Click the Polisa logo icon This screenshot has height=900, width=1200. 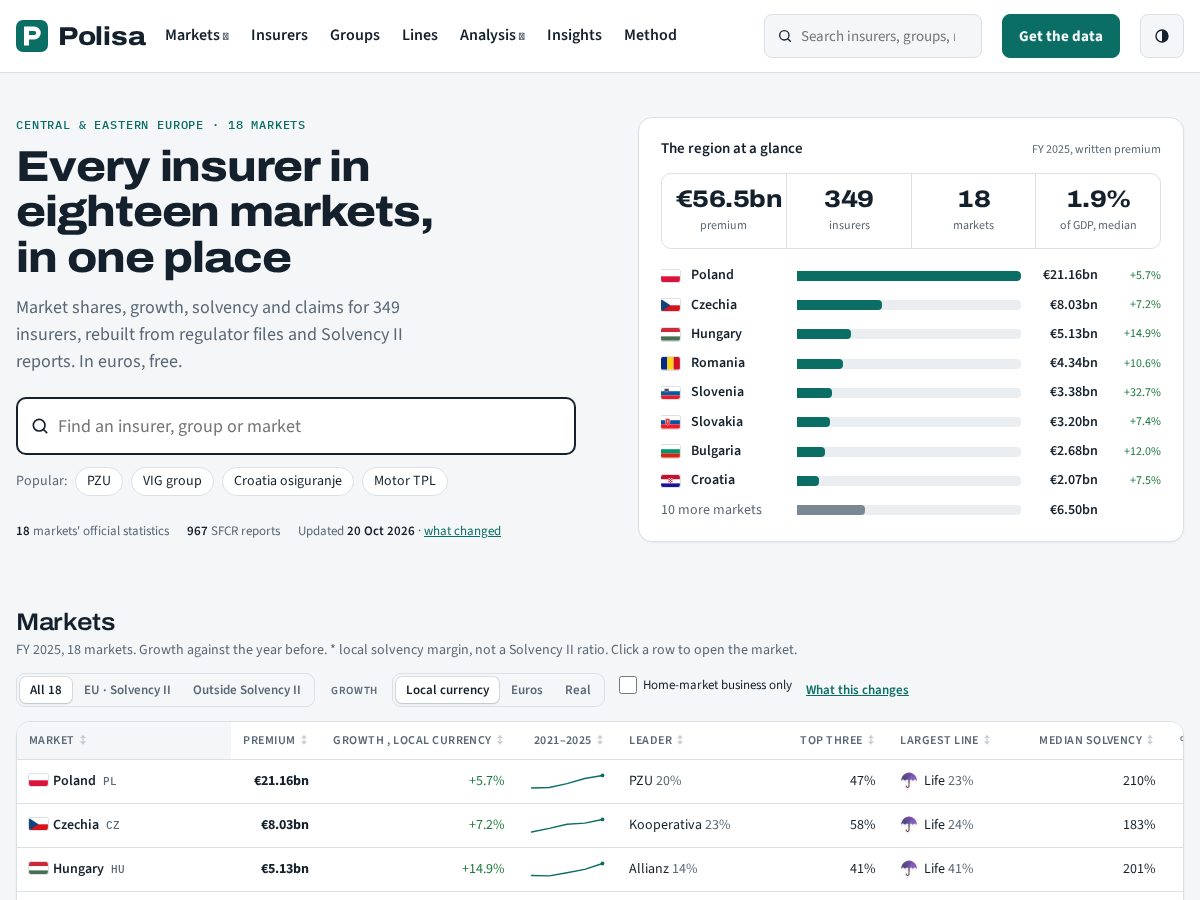(x=32, y=36)
